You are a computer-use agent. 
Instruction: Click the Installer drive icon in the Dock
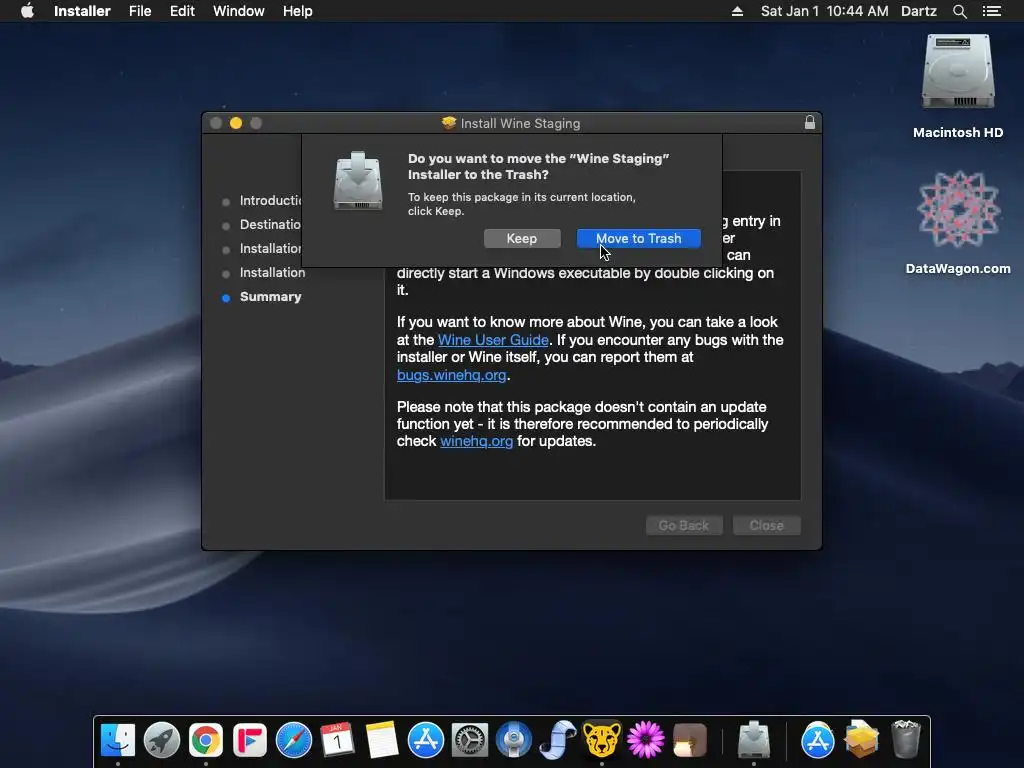point(754,739)
